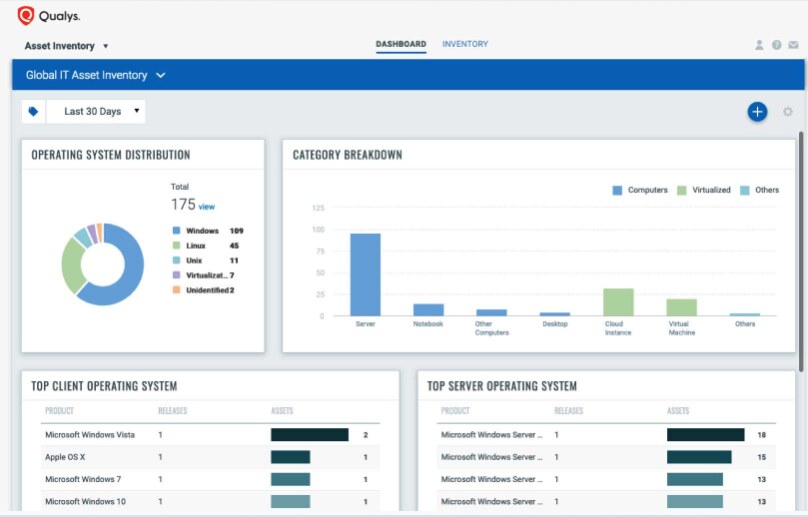Screen dimensions: 808x517
Task: Click the Cloud Instance bar in the chart
Action: click(x=618, y=302)
